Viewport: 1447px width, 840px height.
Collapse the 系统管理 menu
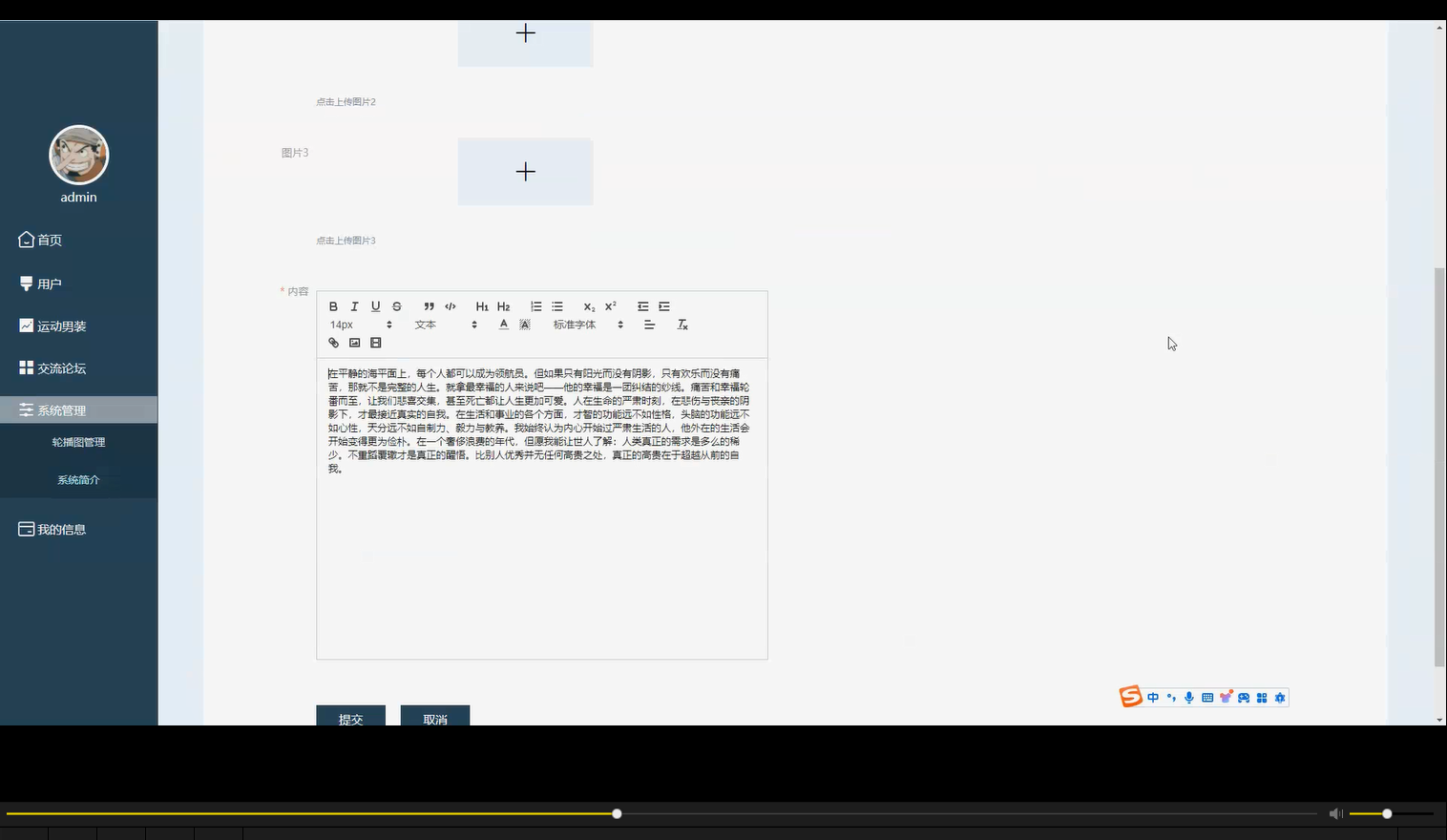coord(78,409)
